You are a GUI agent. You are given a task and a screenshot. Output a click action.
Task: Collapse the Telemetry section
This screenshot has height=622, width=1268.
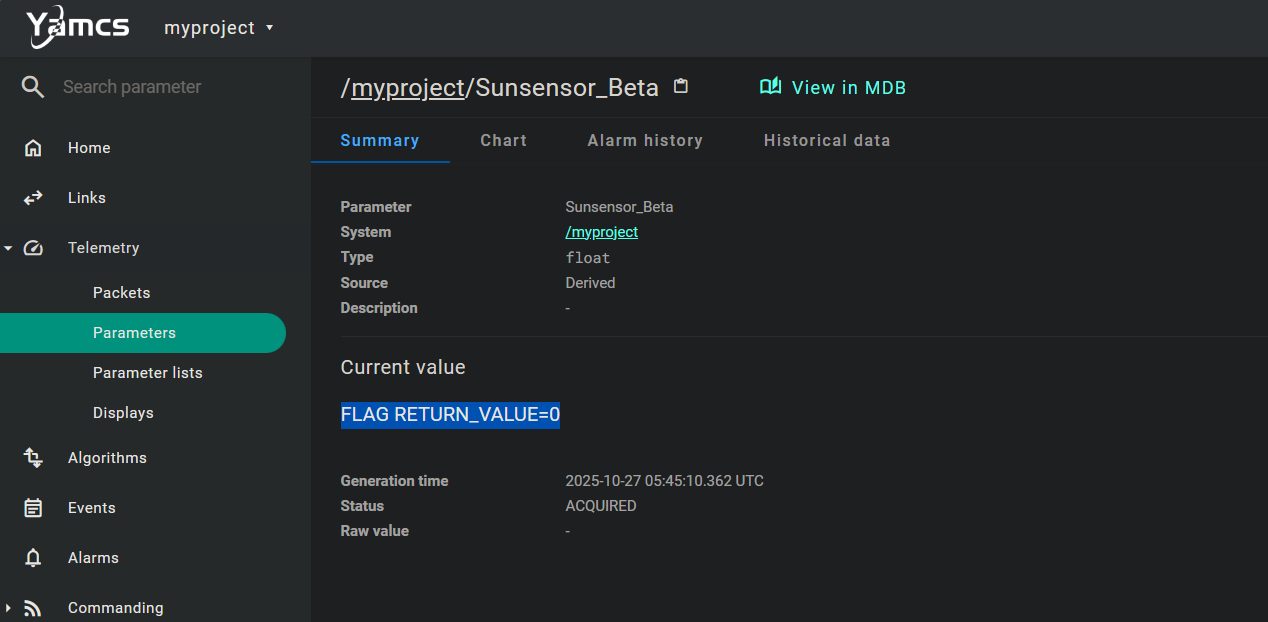pos(8,248)
